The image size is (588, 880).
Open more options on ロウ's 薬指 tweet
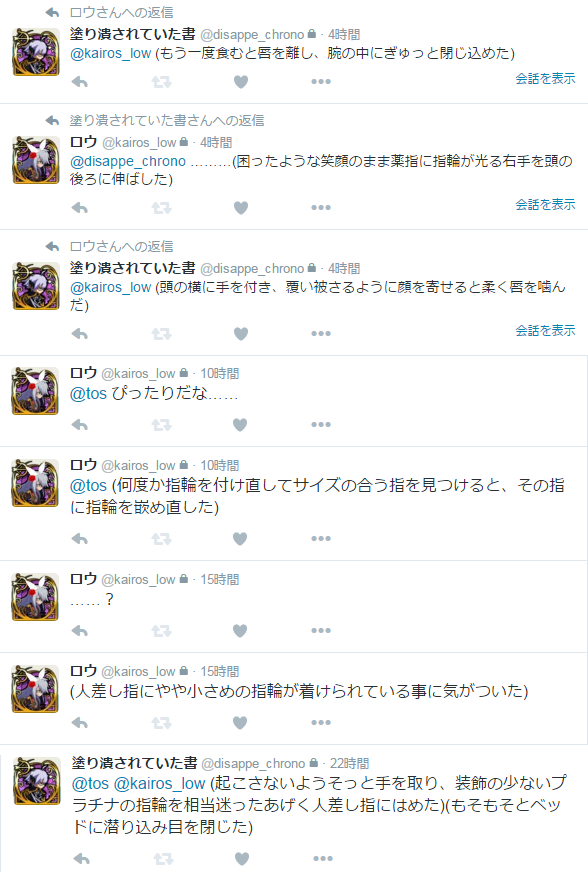point(321,208)
